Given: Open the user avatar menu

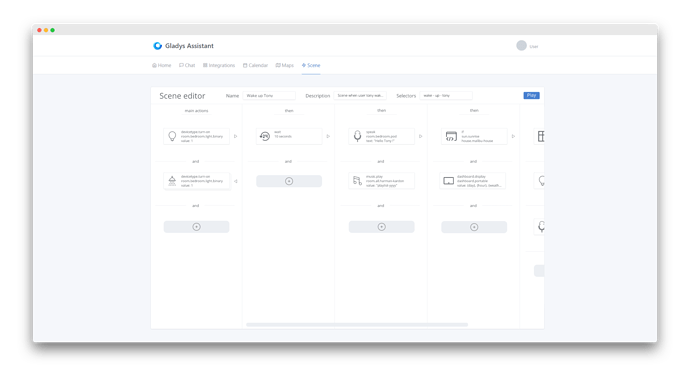Looking at the screenshot, I should (521, 46).
